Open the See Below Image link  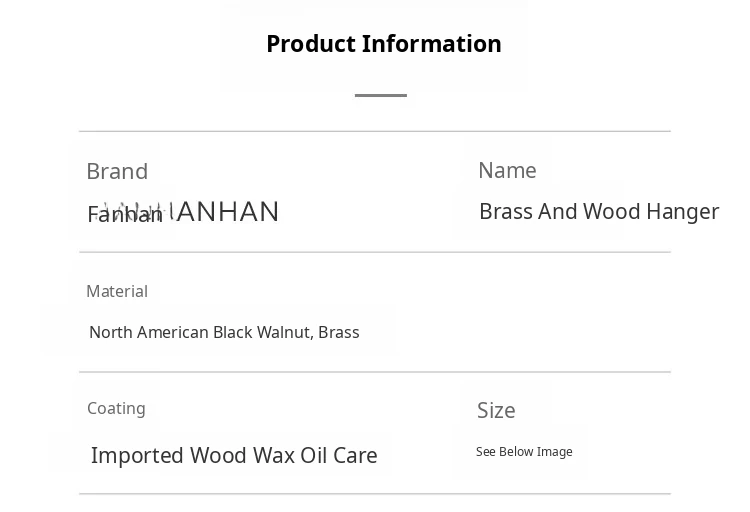coord(524,452)
